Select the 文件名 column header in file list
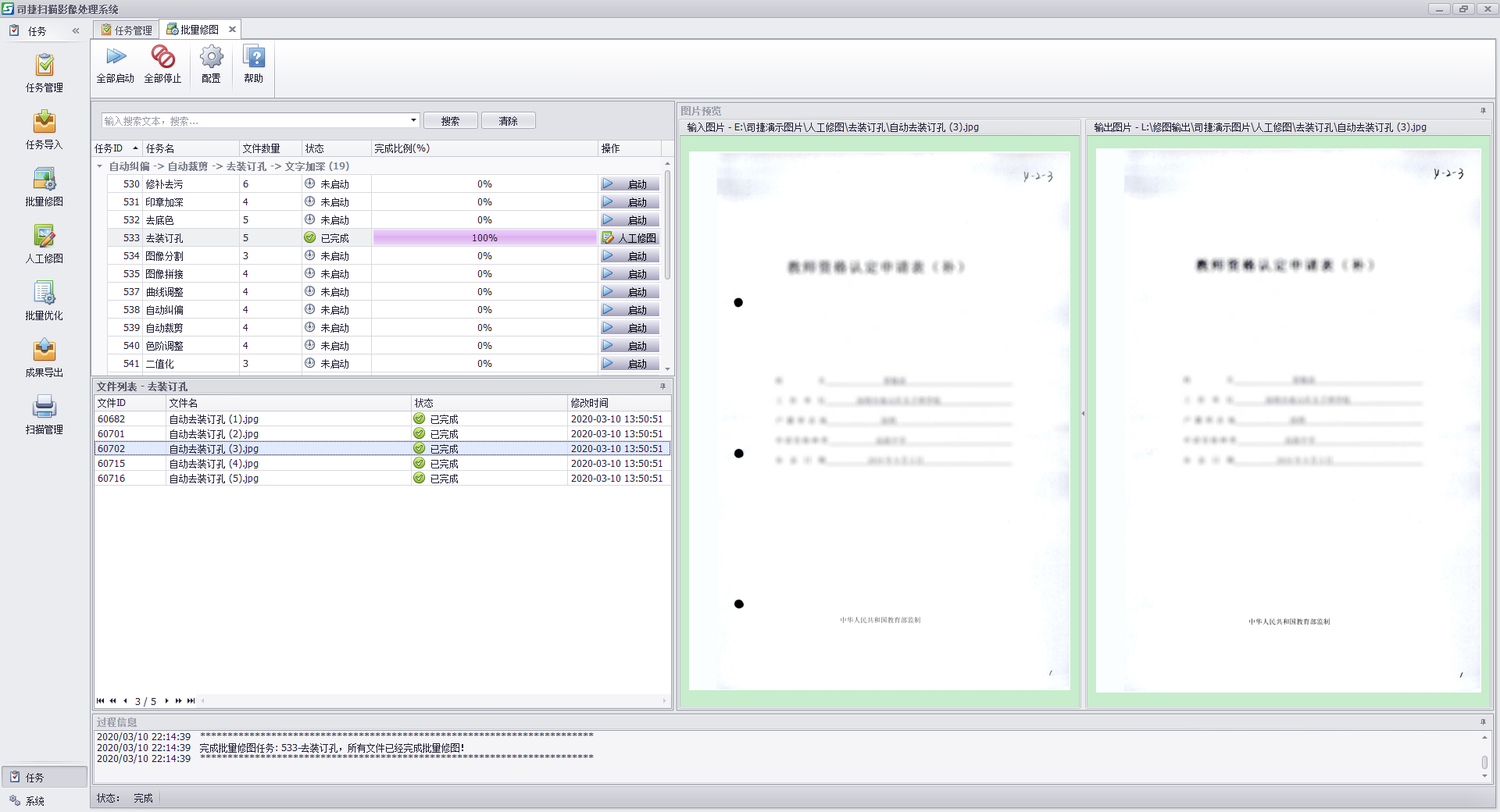 click(x=289, y=403)
